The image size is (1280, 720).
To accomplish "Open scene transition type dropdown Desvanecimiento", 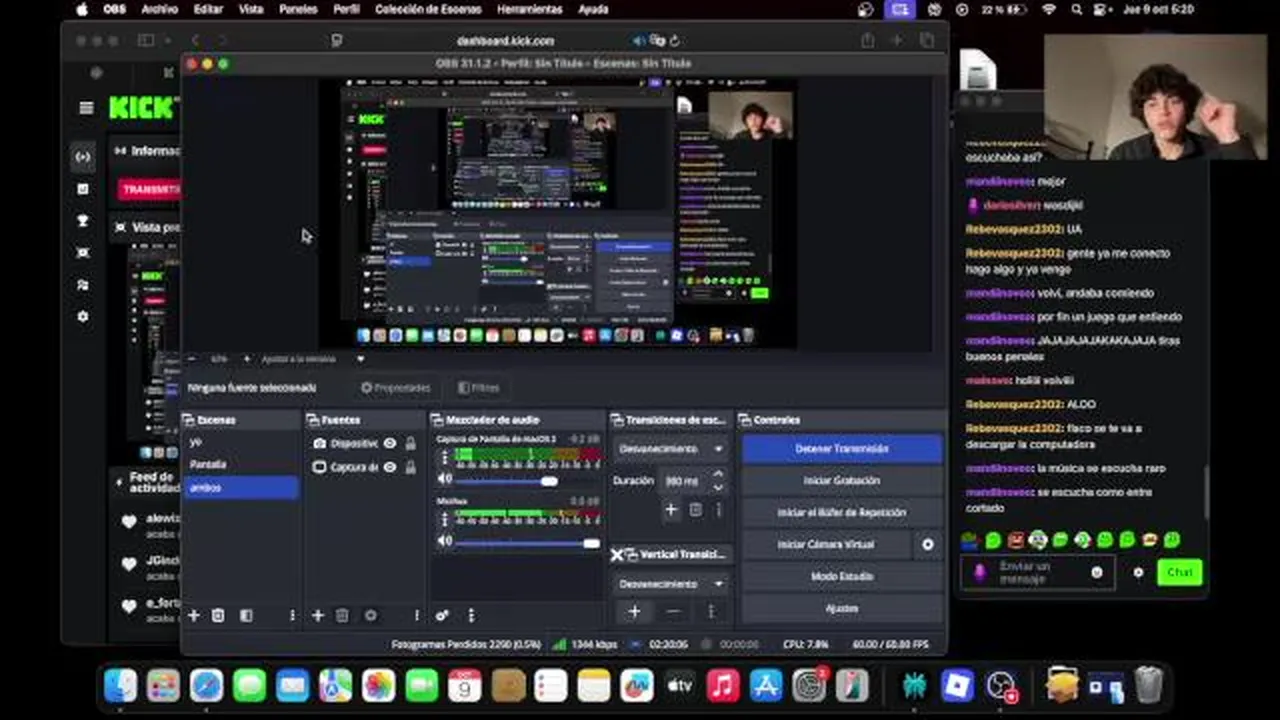I will coord(670,449).
